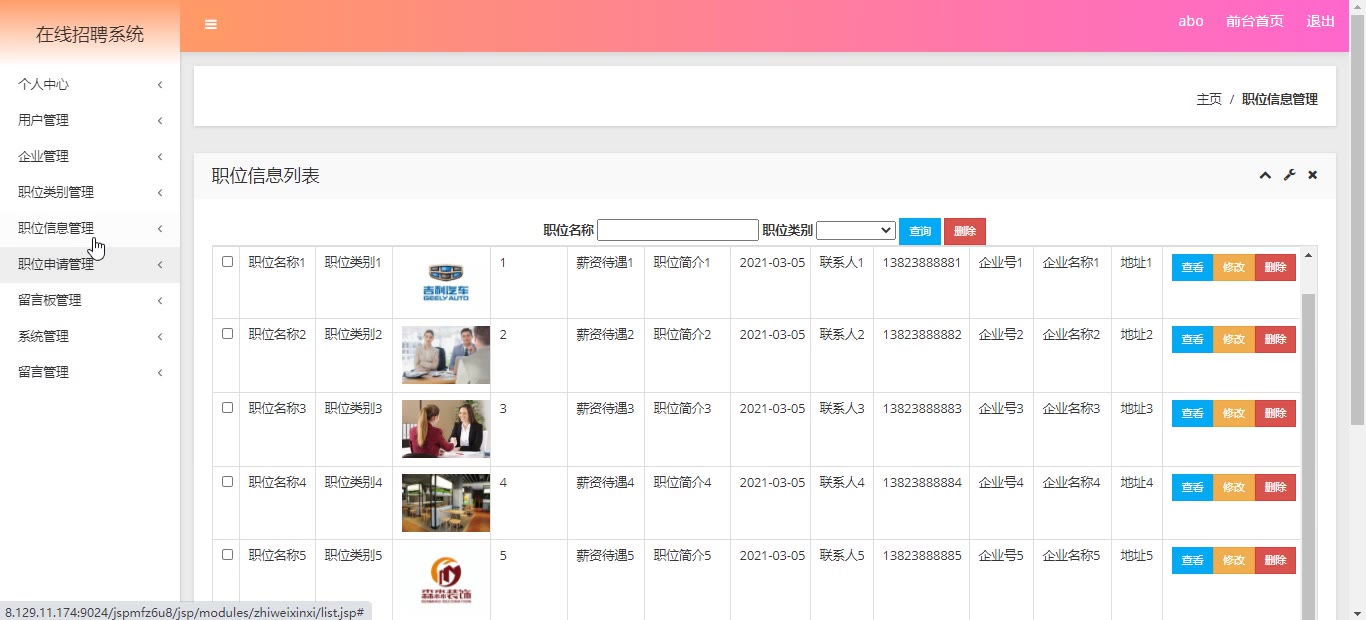Collapse the panel using the up chevron icon
The width and height of the screenshot is (1366, 620).
1265,176
